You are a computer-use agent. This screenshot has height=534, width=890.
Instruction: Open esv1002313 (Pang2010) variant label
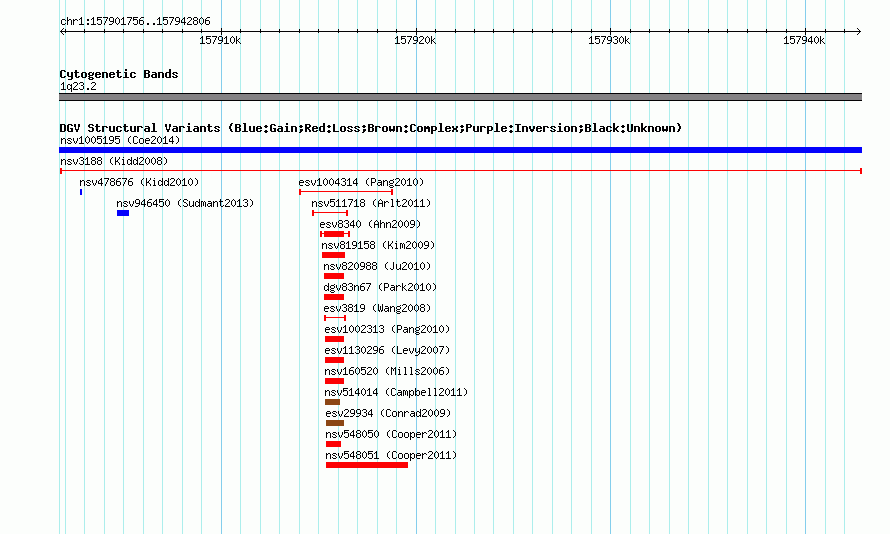pyautogui.click(x=387, y=329)
